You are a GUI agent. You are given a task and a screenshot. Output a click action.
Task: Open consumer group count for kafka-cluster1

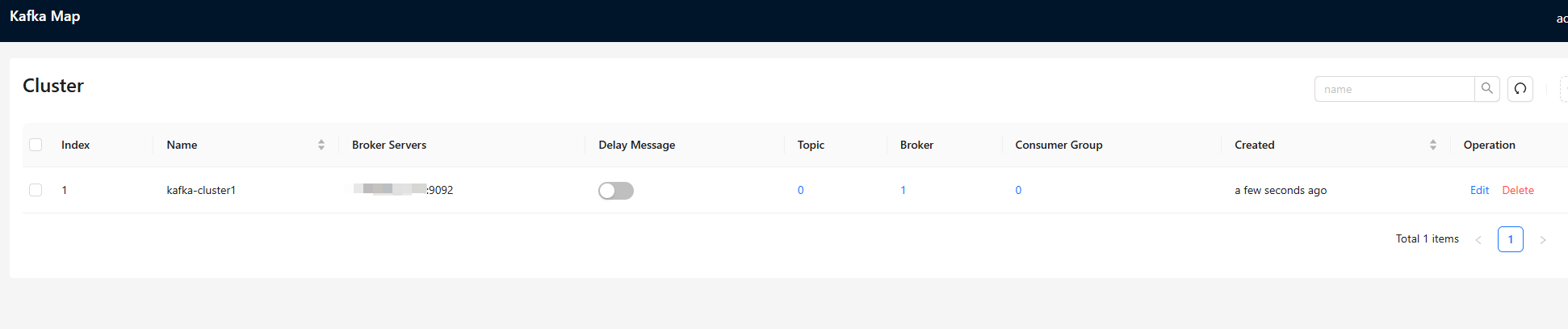(x=1018, y=190)
